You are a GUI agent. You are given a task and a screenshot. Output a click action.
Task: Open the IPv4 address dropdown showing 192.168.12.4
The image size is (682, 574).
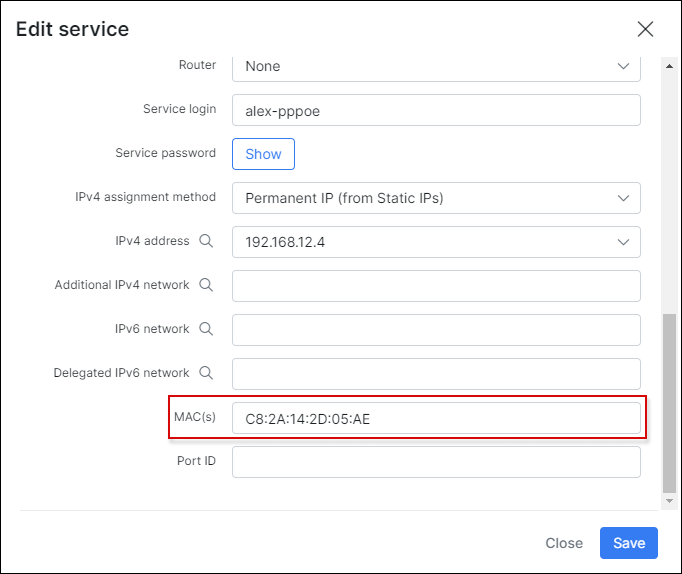coord(436,242)
